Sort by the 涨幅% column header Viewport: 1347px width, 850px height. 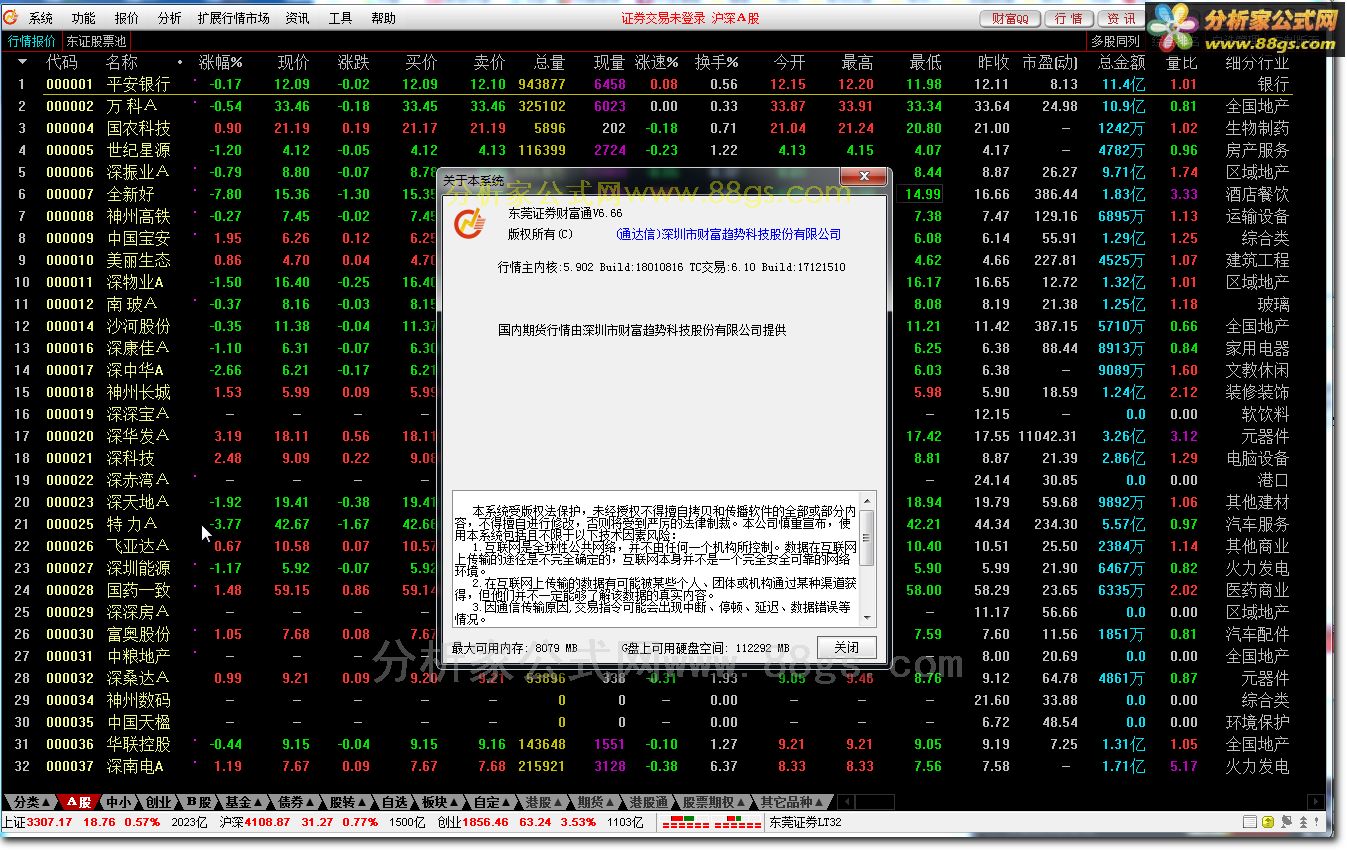coord(220,62)
